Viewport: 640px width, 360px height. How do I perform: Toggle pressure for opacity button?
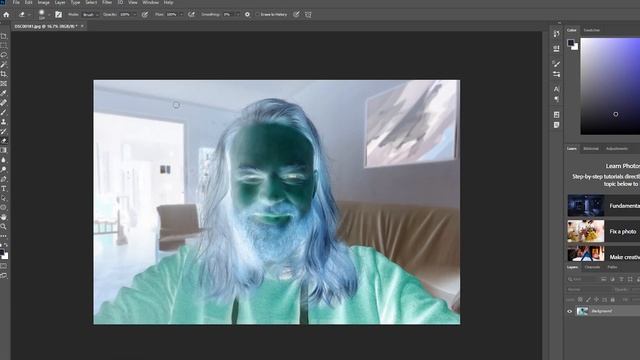(145, 14)
